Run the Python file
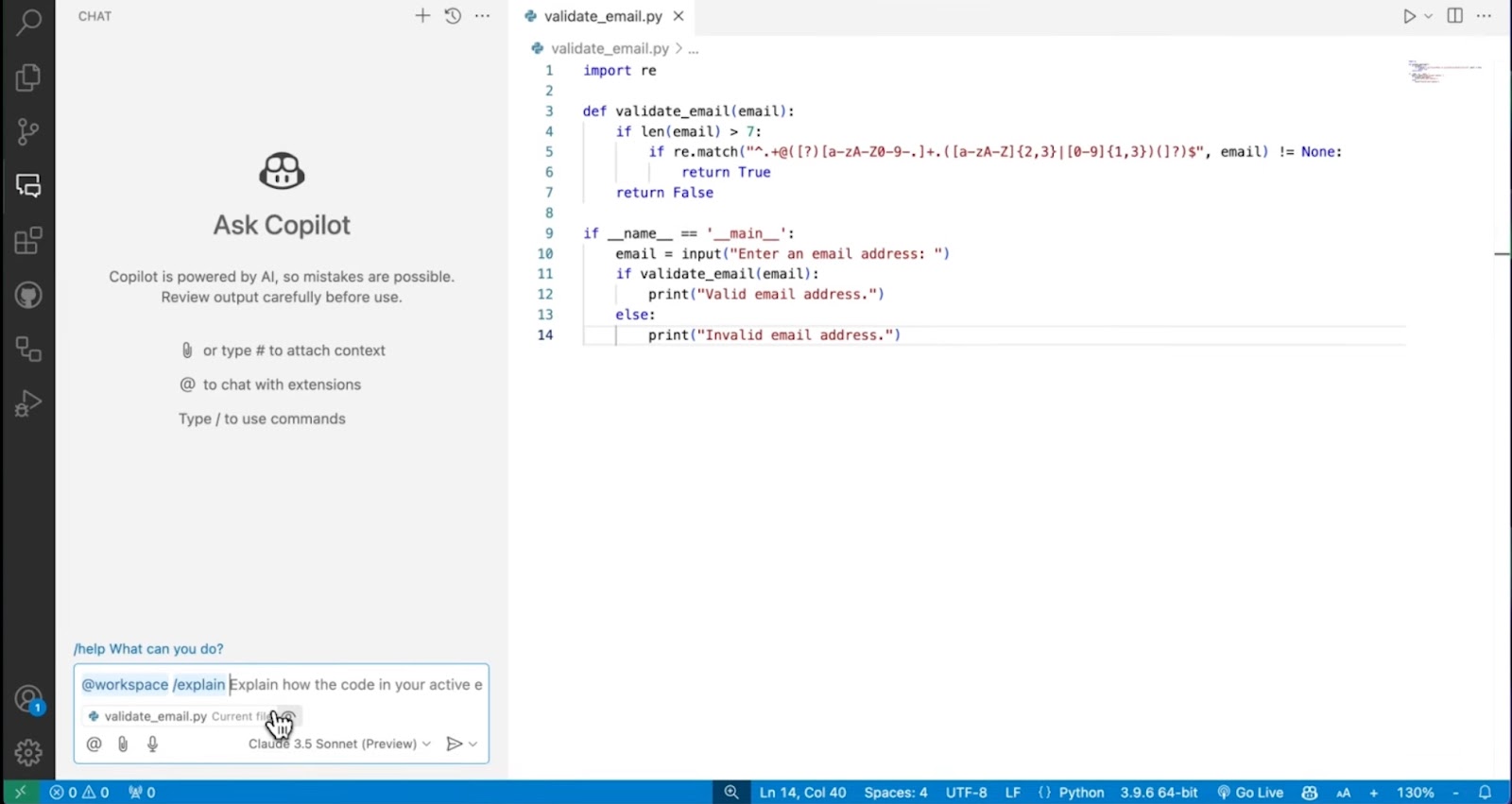The image size is (1512, 804). 1408,16
